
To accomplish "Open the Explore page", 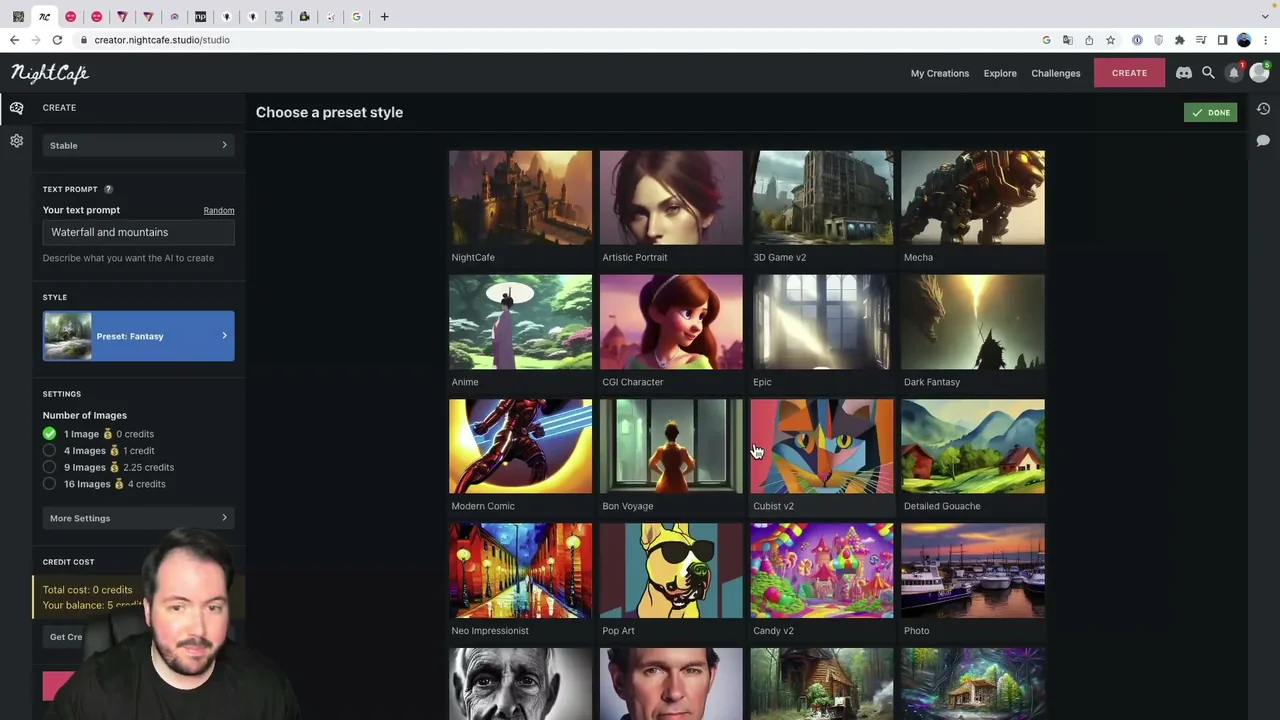I will [999, 73].
